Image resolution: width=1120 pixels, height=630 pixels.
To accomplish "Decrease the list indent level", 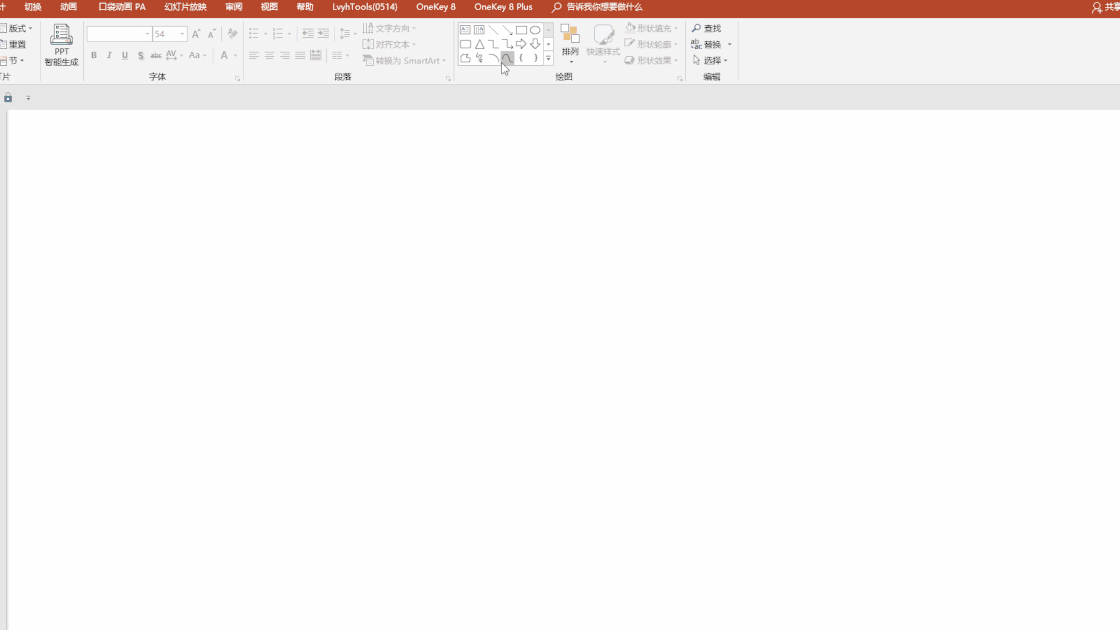I will coord(308,34).
